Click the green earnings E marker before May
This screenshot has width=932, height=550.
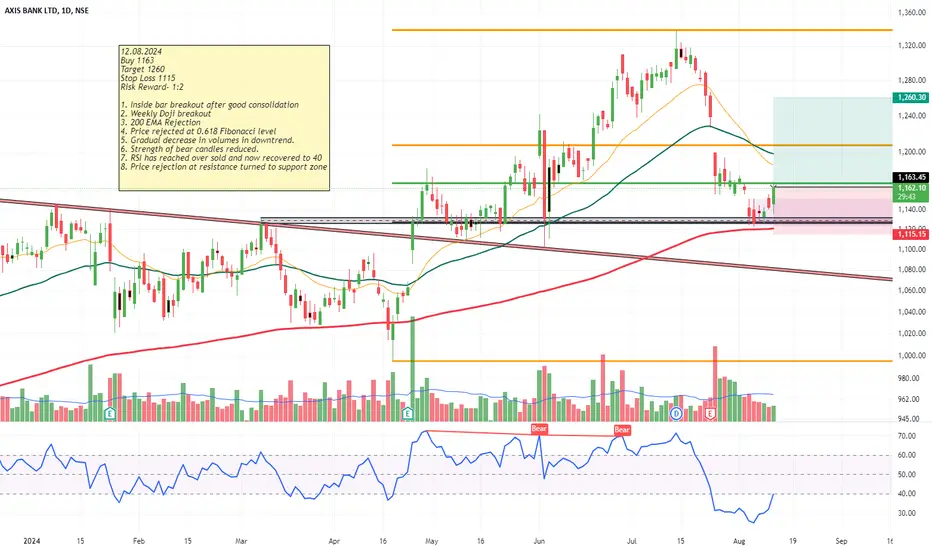coord(407,413)
